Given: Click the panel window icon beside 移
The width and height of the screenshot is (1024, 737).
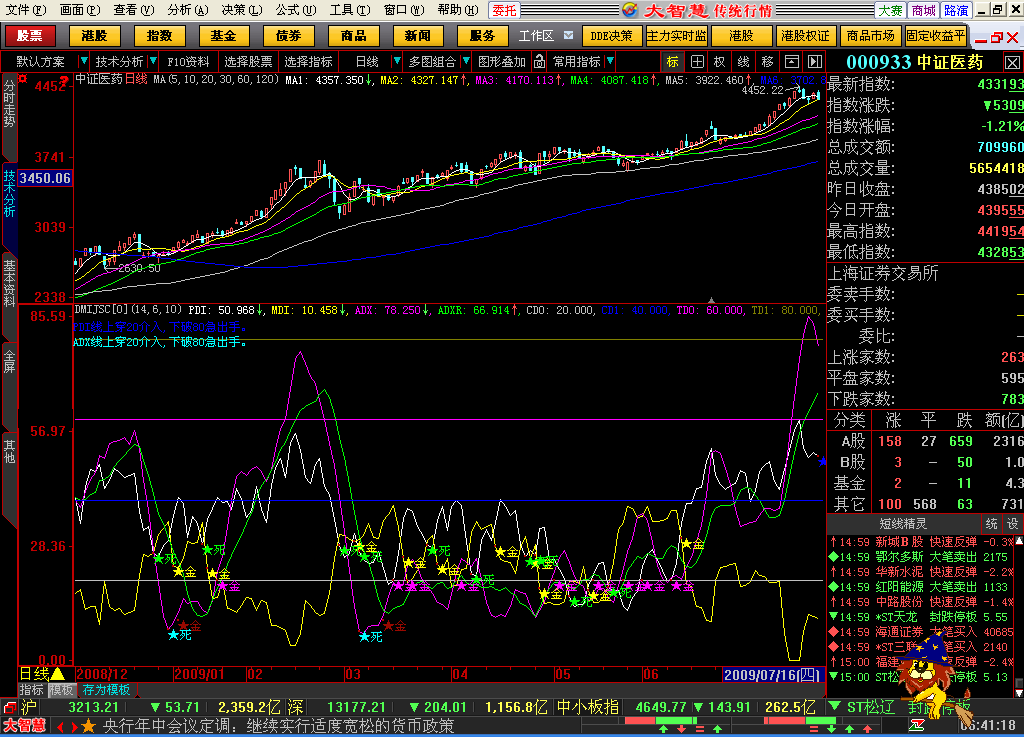Looking at the screenshot, I should coord(792,61).
